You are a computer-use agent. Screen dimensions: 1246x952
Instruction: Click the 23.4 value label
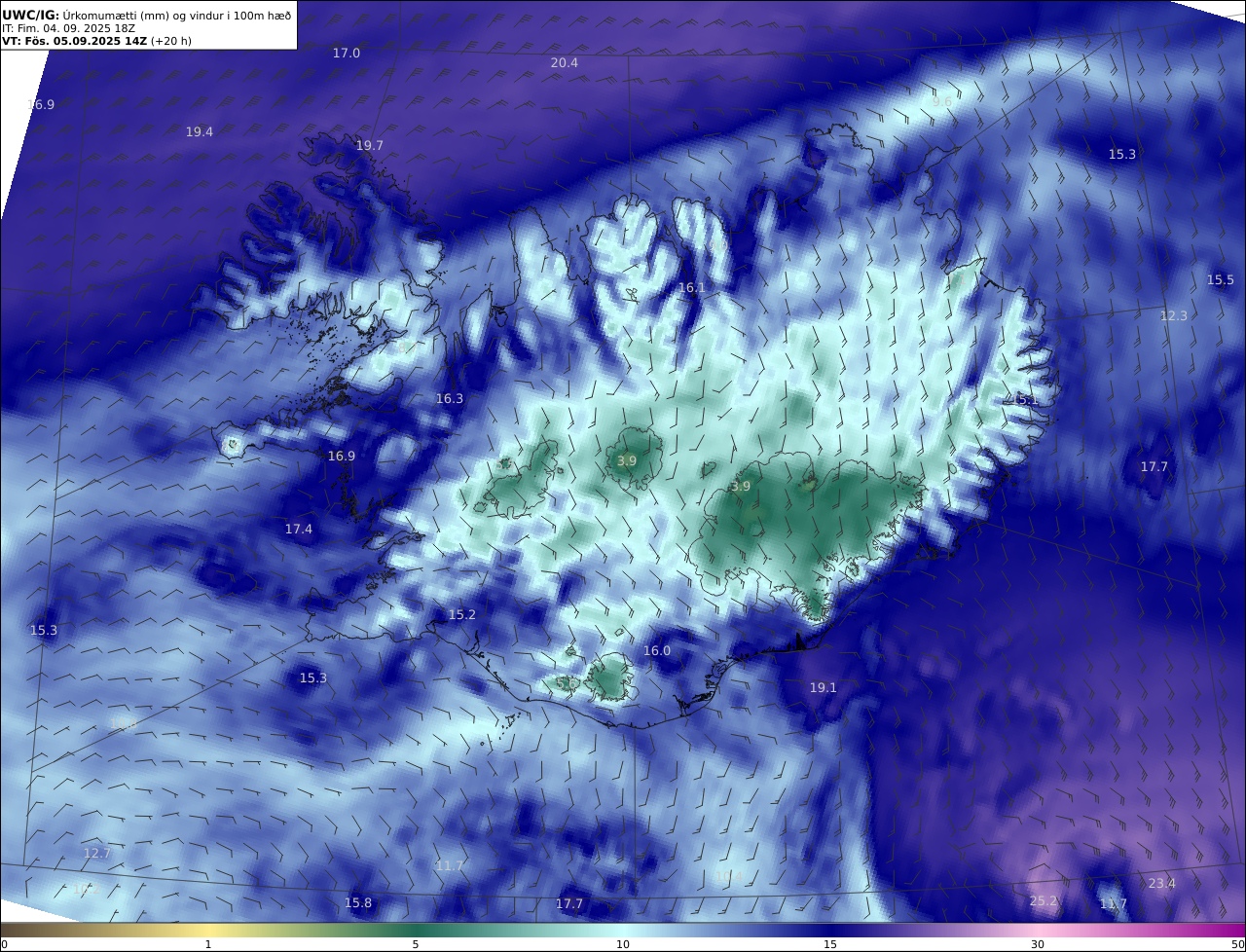pyautogui.click(x=1162, y=883)
